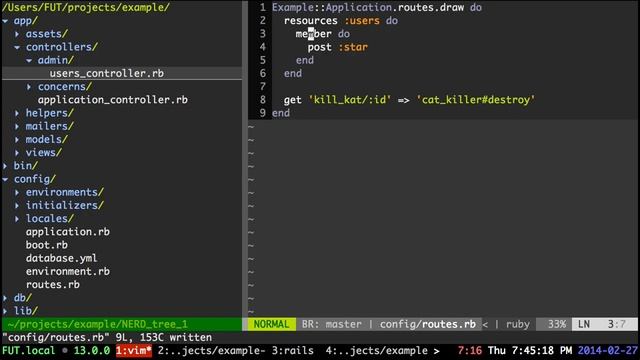Screen dimensions: 640x360
Task: Open boot.rb file
Action: (x=47, y=245)
